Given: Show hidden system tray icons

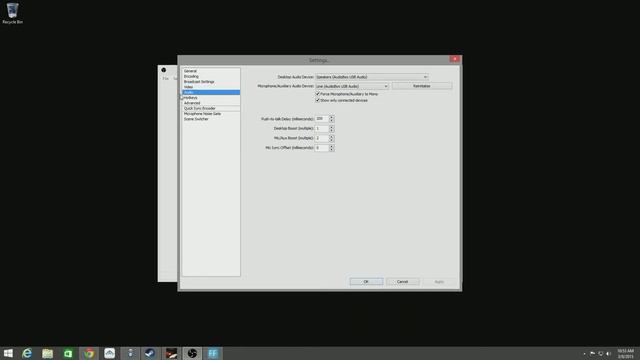Looking at the screenshot, I should click(x=584, y=354).
